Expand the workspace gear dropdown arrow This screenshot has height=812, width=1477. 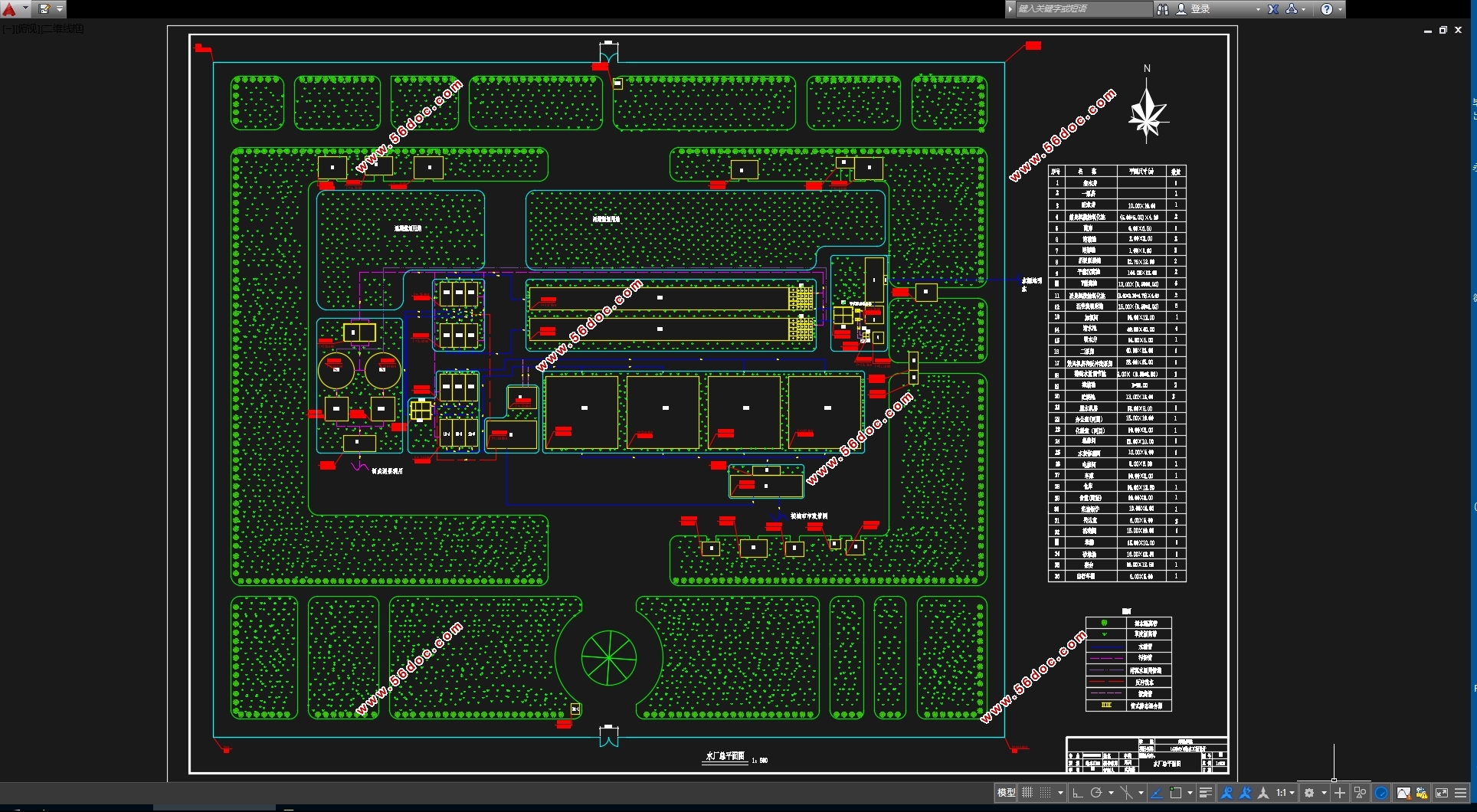pyautogui.click(x=1323, y=793)
